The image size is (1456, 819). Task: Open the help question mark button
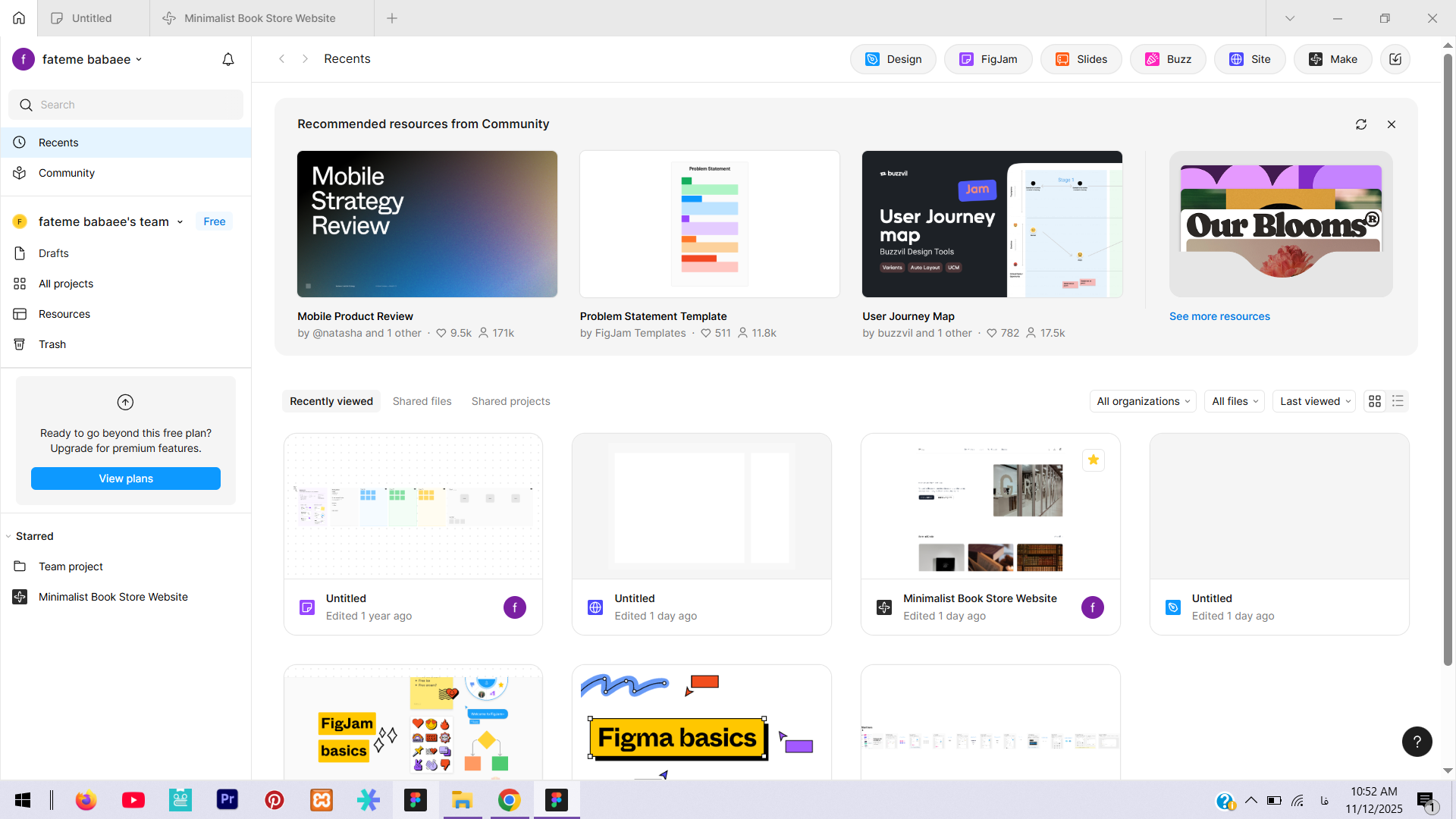coord(1417,742)
